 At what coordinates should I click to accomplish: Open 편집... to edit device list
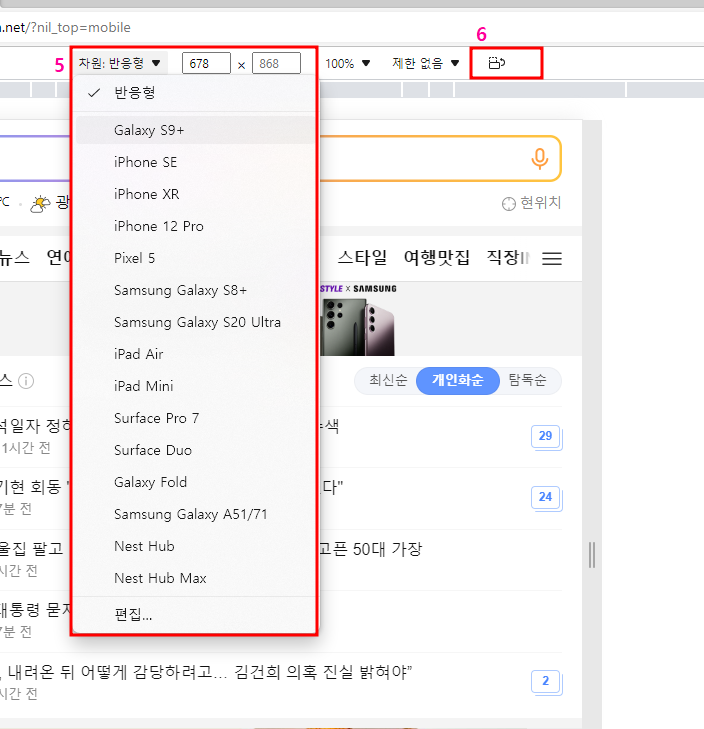[x=194, y=615]
